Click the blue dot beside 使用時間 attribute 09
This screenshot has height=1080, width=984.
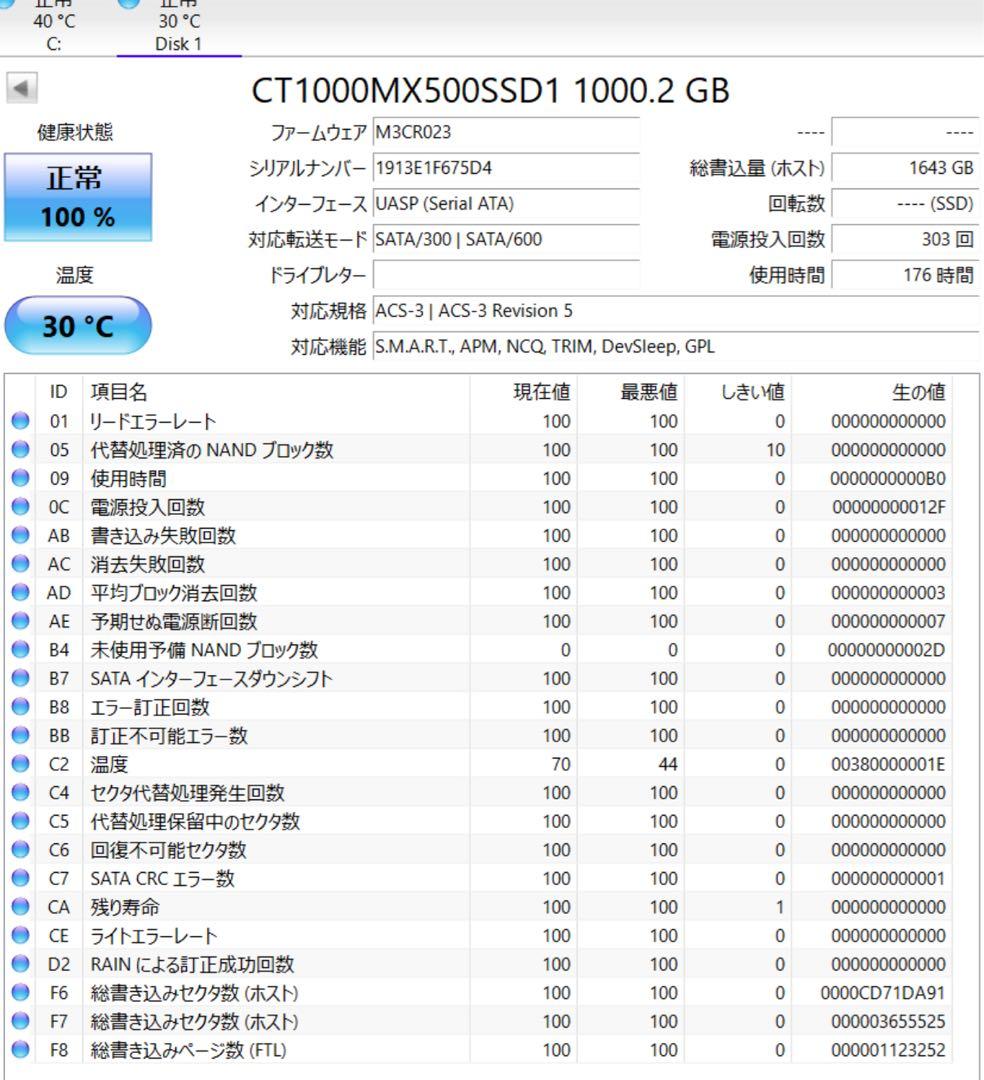coord(22,478)
